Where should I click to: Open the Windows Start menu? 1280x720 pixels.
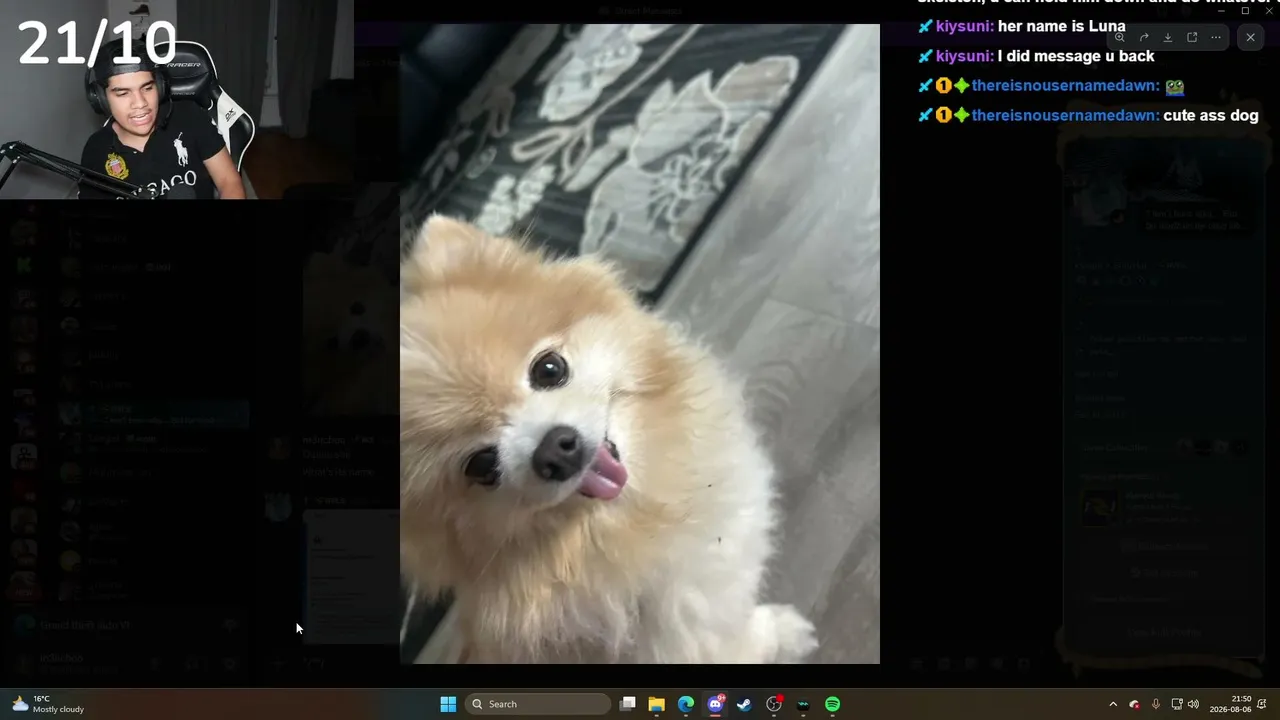(x=448, y=704)
